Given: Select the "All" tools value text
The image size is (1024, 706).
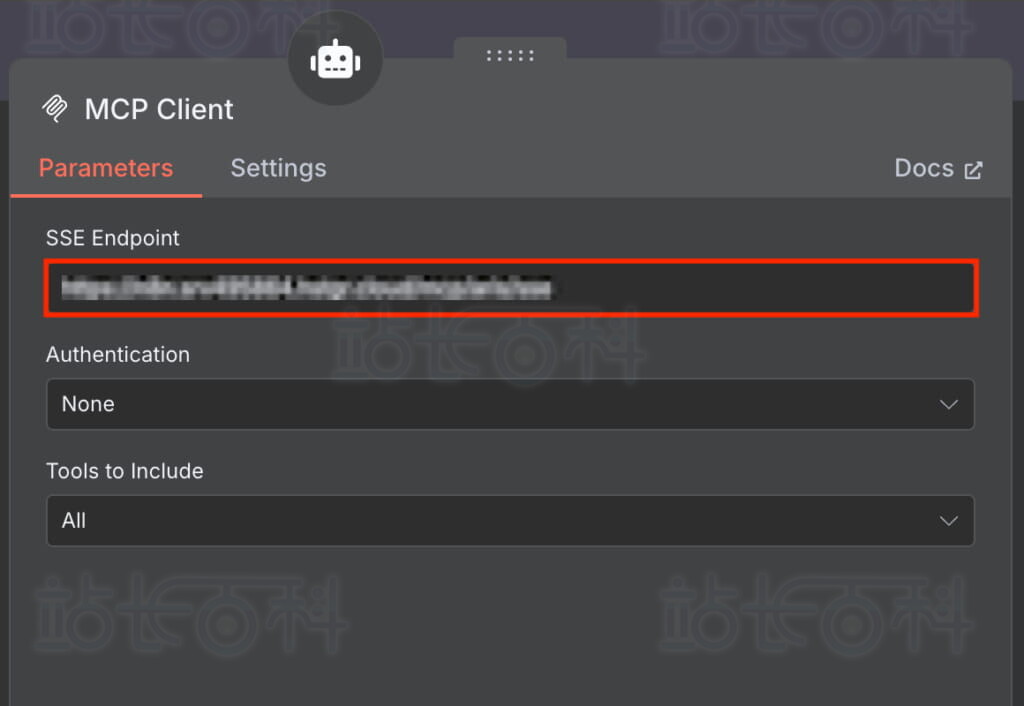Looking at the screenshot, I should pyautogui.click(x=74, y=521).
